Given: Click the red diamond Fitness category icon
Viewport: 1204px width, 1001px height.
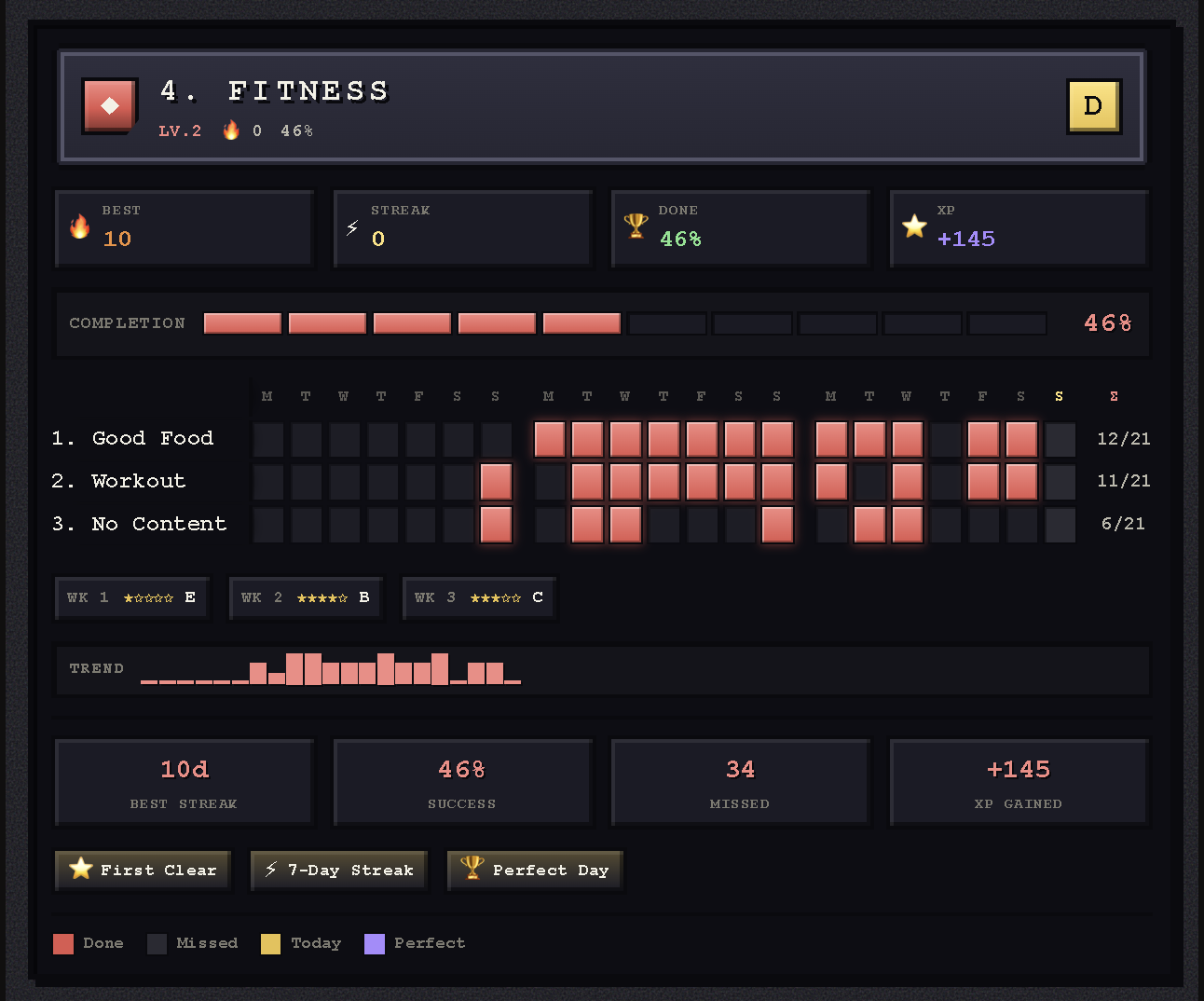Looking at the screenshot, I should coord(110,105).
